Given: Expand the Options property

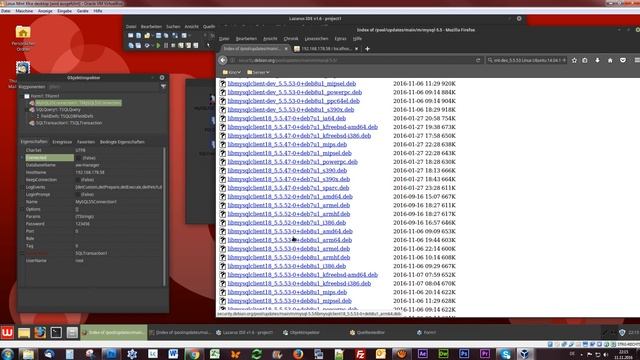Looking at the screenshot, I should [x=22, y=209].
